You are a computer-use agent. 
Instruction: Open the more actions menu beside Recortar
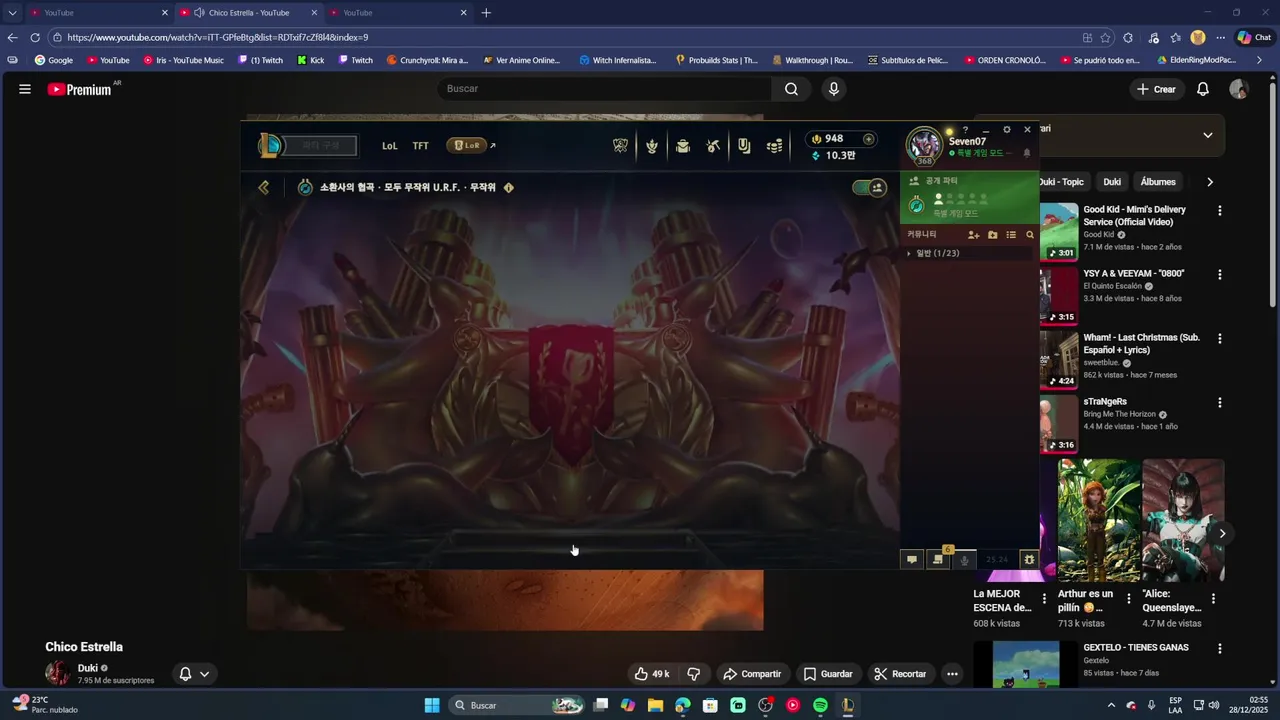coord(952,674)
